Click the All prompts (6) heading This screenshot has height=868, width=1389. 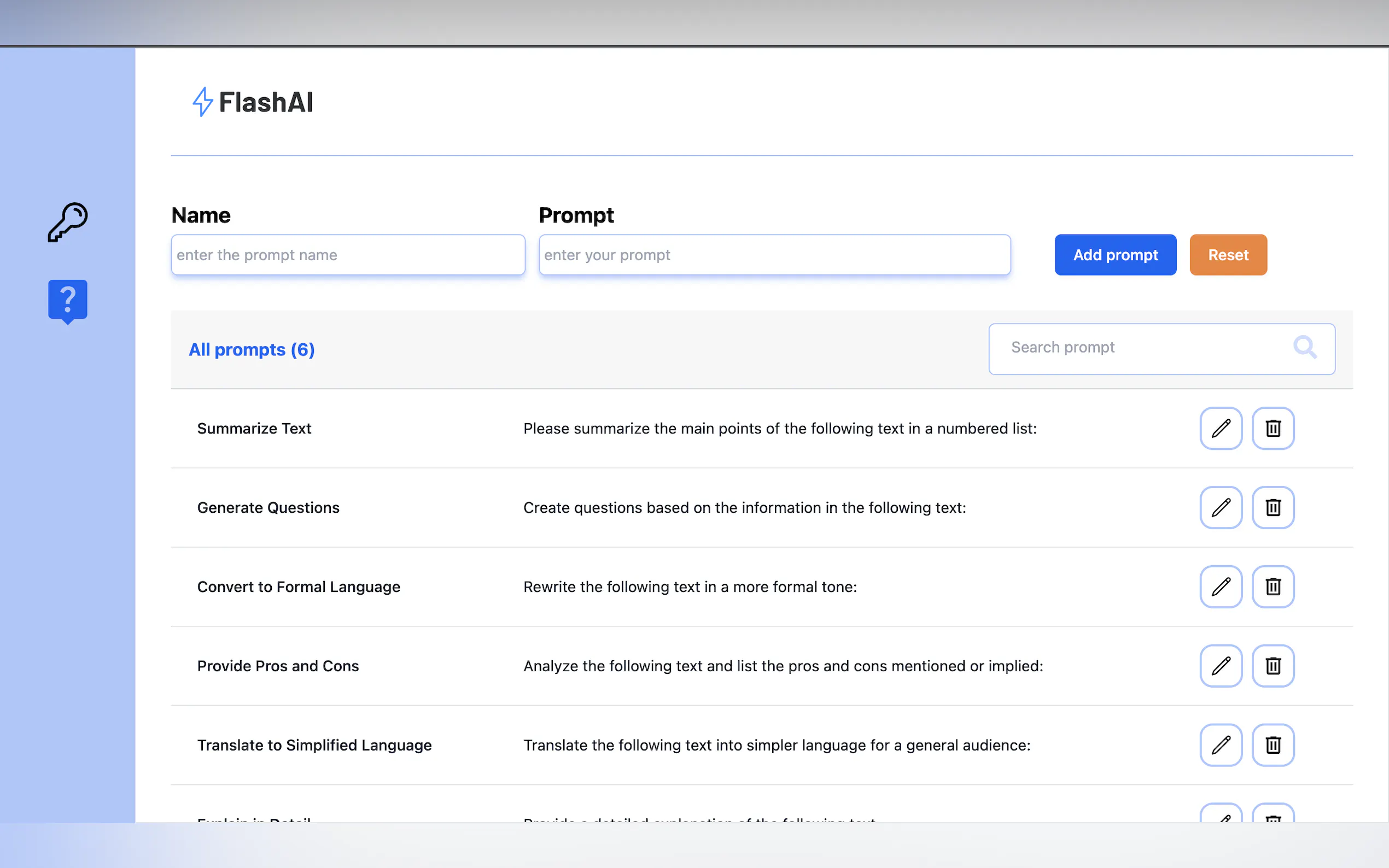point(252,350)
